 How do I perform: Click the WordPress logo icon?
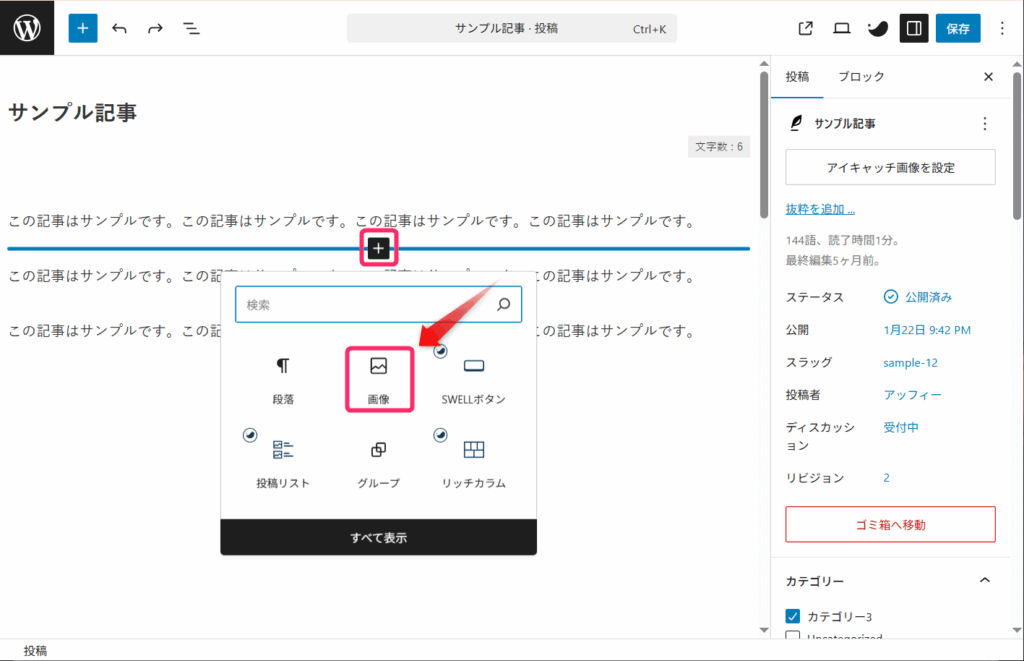[x=27, y=28]
